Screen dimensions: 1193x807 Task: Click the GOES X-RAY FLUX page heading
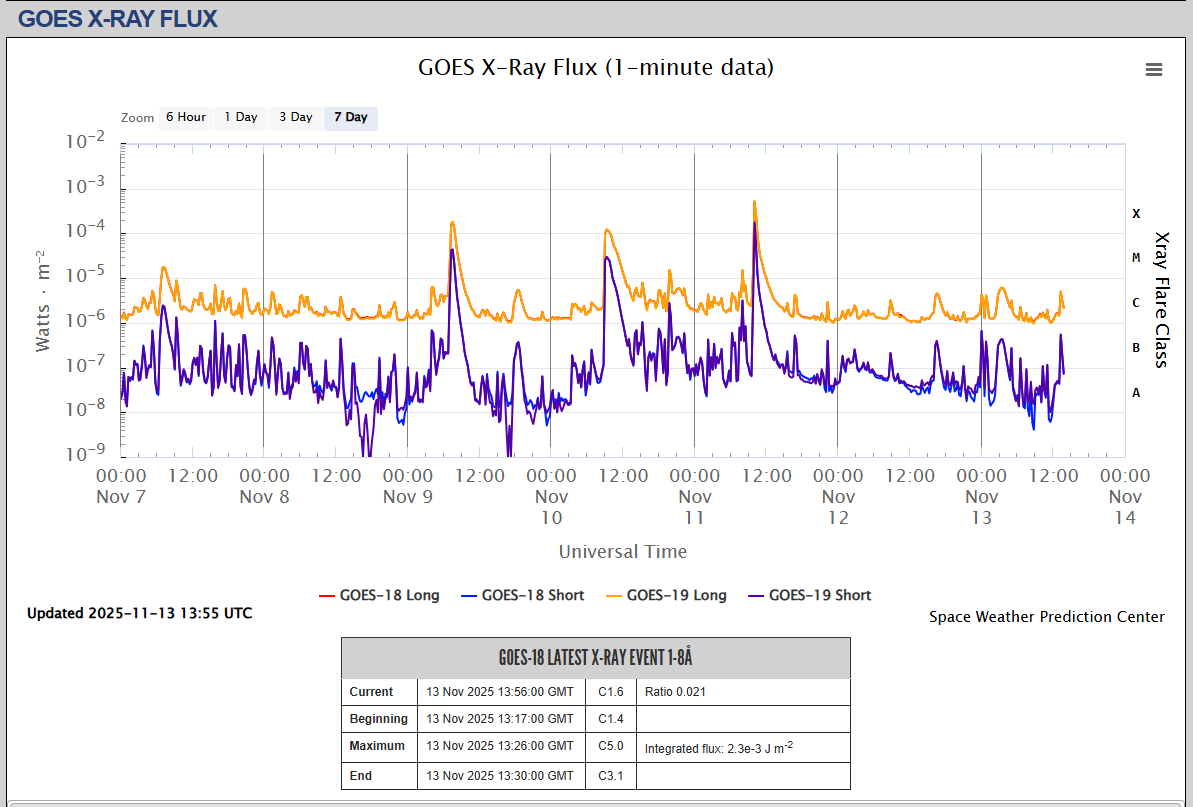coord(118,18)
